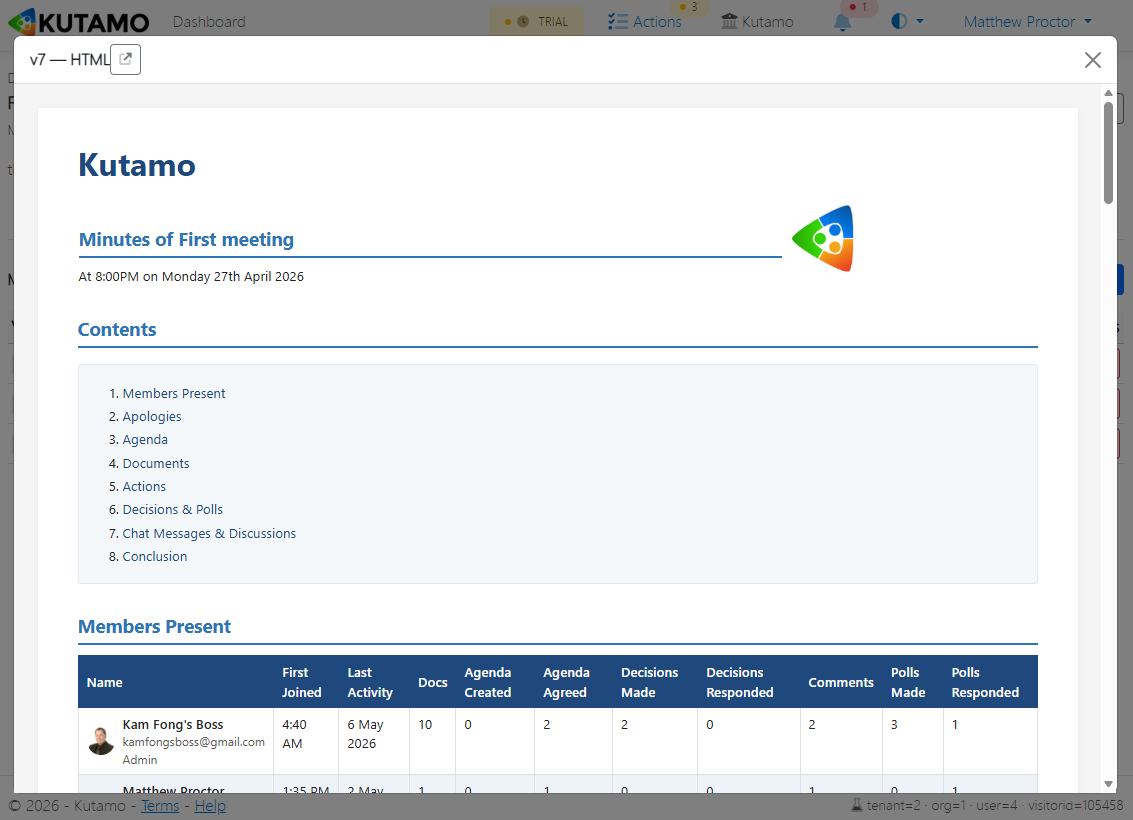Image resolution: width=1133 pixels, height=820 pixels.
Task: Click the scrollbar down arrow in dialog
Action: 1108,784
